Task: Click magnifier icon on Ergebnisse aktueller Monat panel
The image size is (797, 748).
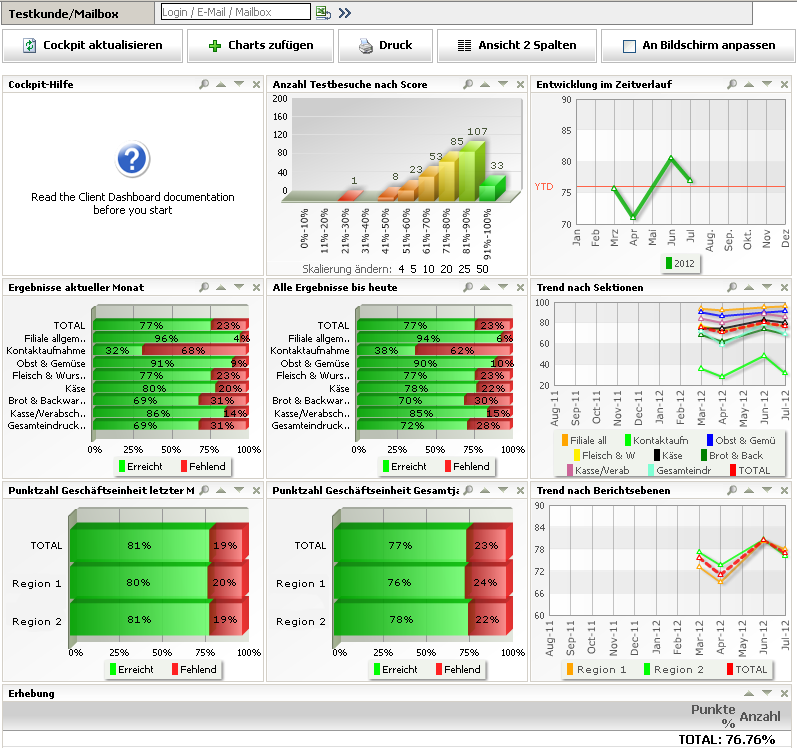Action: pyautogui.click(x=204, y=288)
